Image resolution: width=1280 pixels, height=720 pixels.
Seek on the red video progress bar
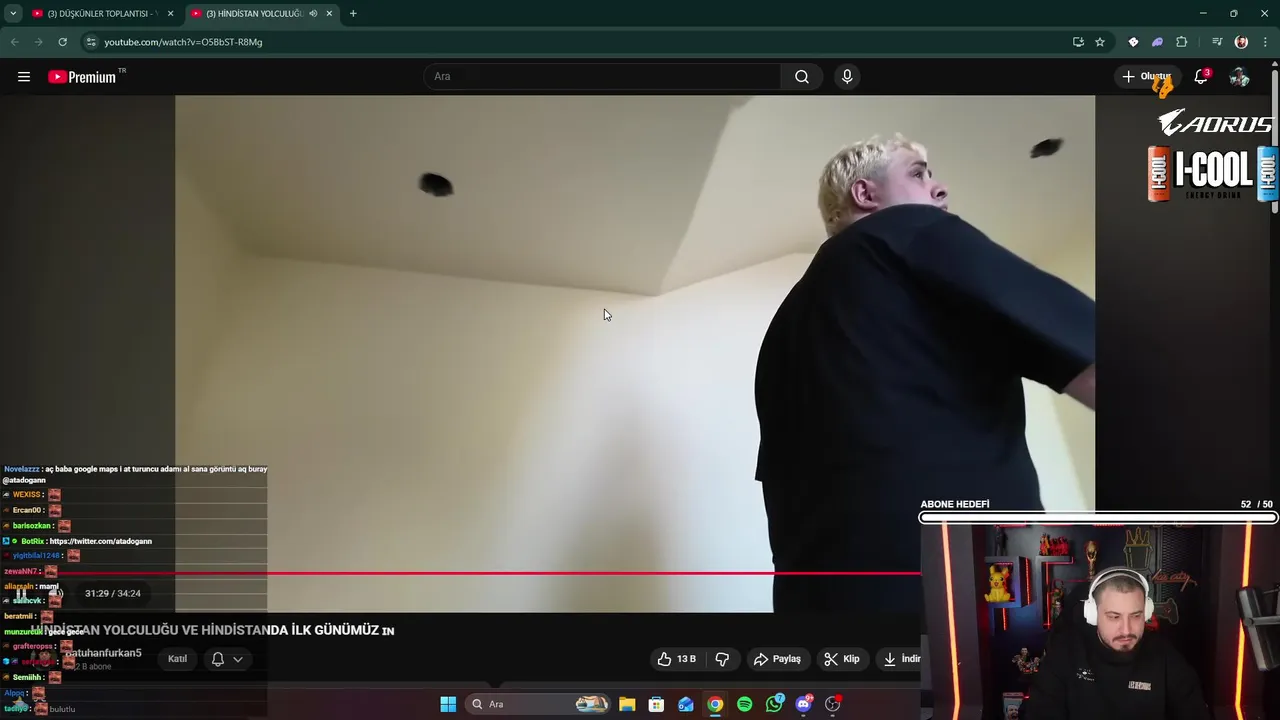(x=460, y=574)
